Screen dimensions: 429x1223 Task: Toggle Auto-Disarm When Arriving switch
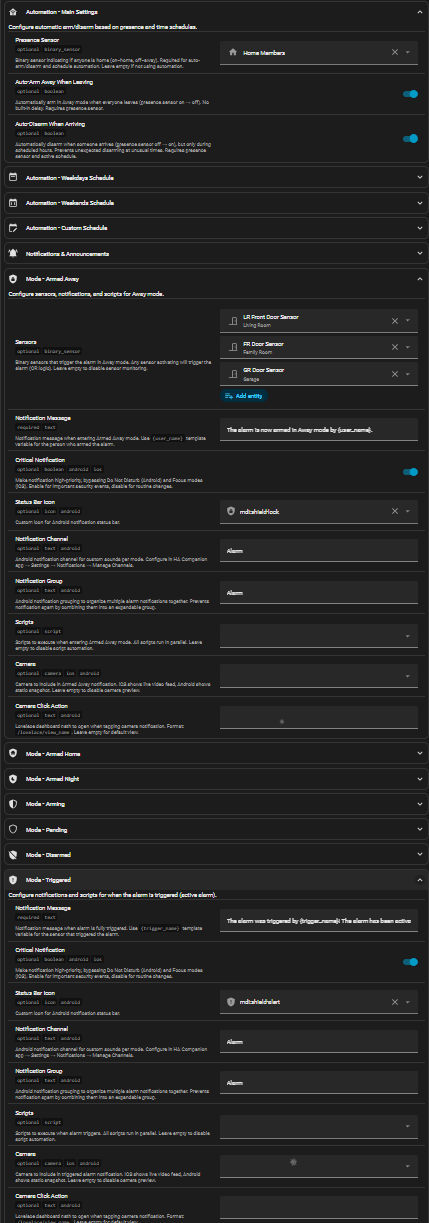[410, 139]
